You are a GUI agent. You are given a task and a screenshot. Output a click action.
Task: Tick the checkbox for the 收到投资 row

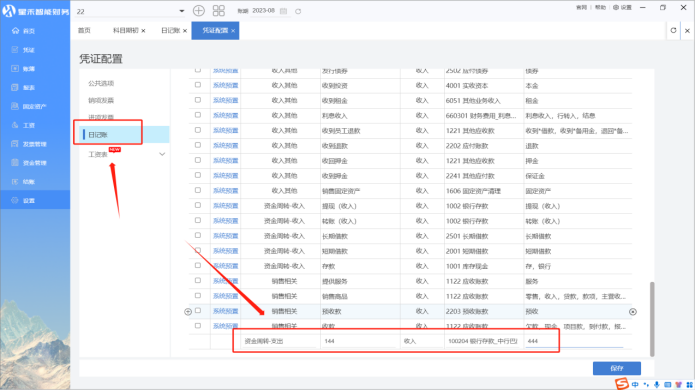click(x=198, y=85)
